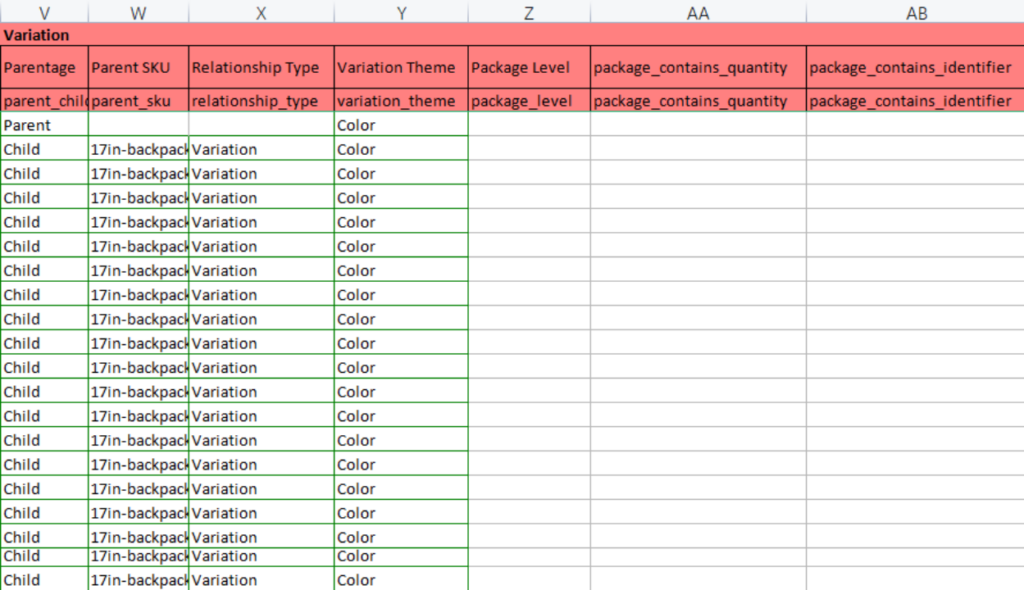
Task: Select column V header
Action: click(44, 12)
